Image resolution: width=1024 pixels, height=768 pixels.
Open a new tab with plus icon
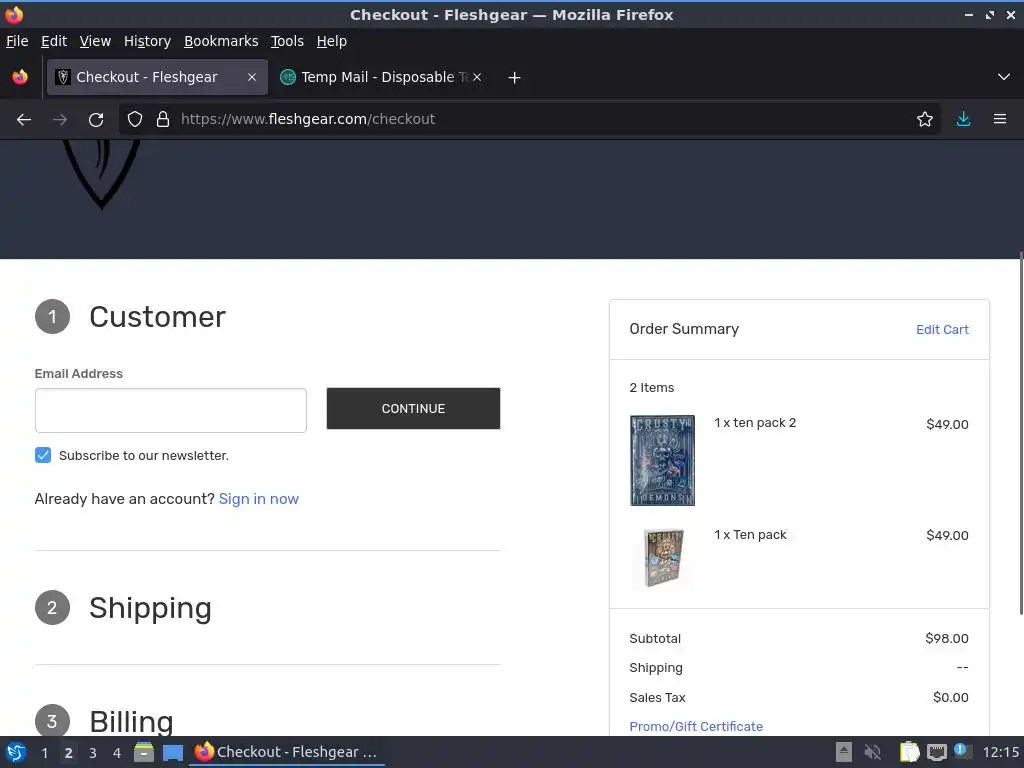[515, 78]
